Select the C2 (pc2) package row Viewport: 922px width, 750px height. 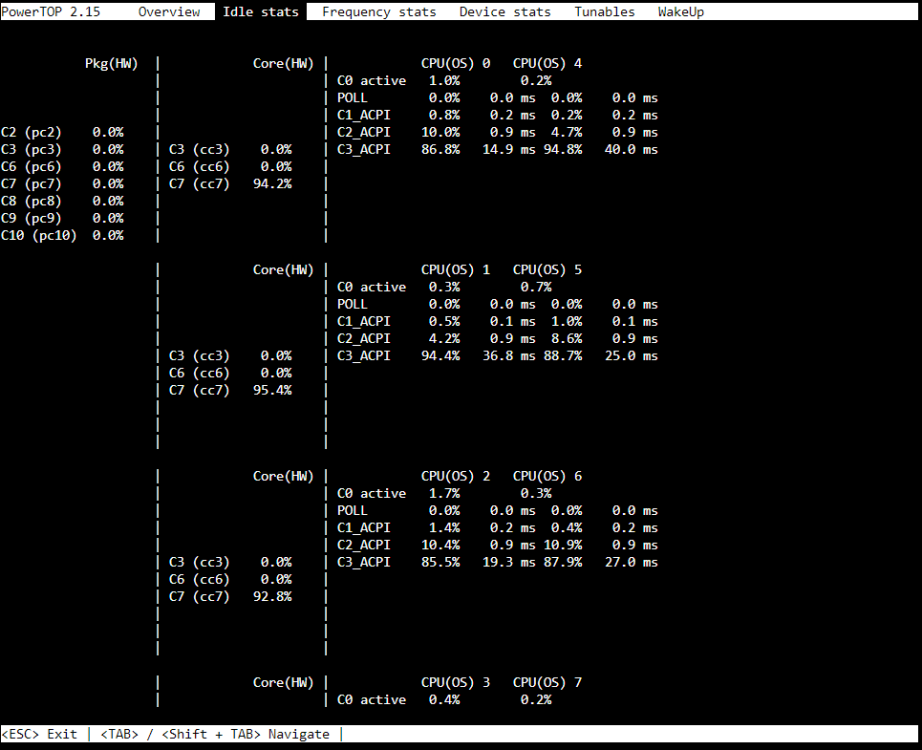pyautogui.click(x=62, y=132)
